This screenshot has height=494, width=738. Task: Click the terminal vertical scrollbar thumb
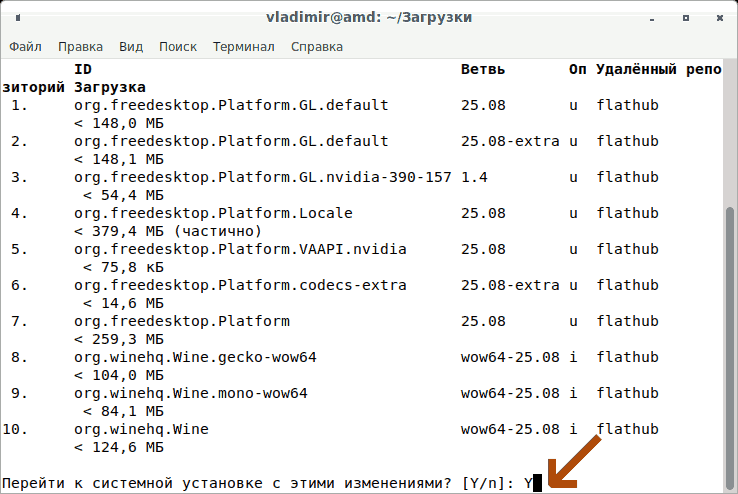[x=730, y=348]
